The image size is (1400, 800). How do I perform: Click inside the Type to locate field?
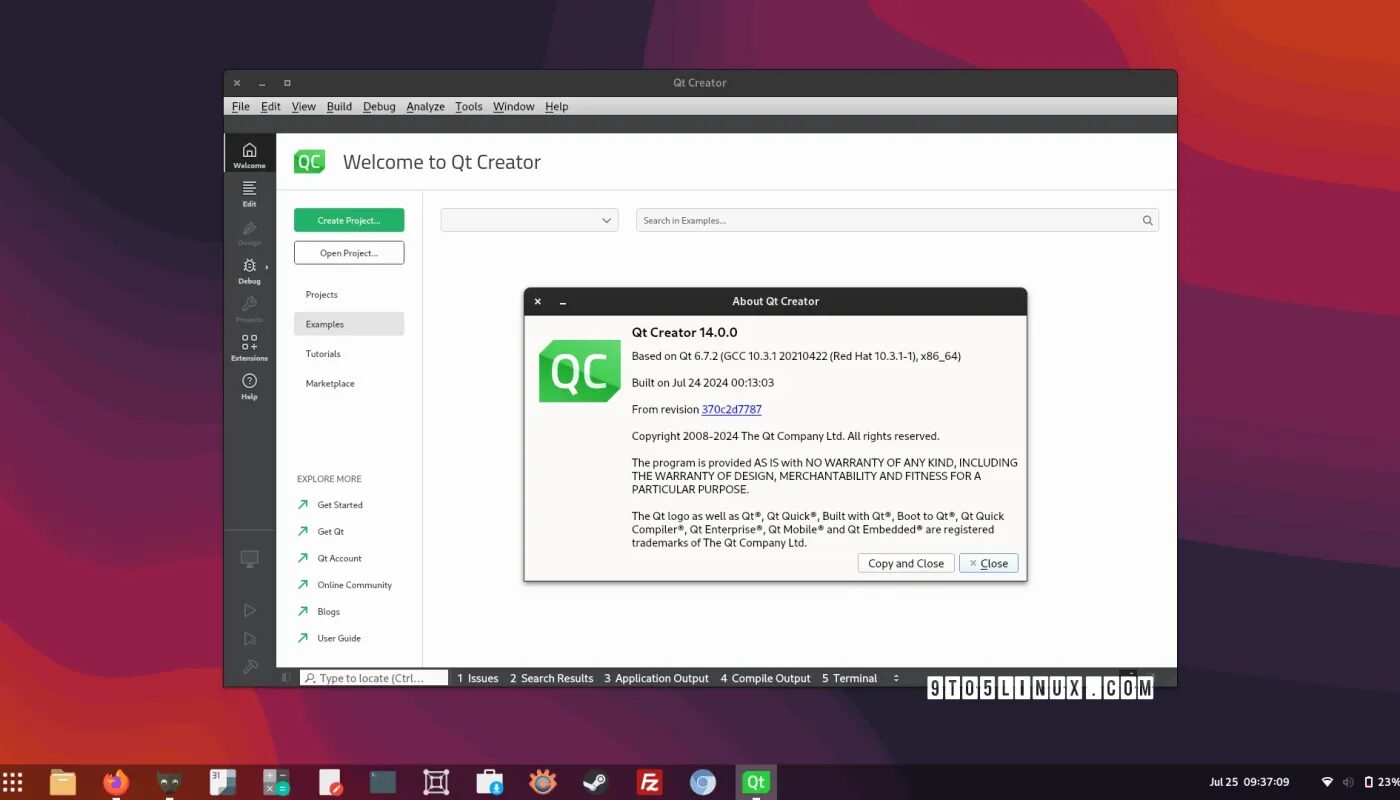pyautogui.click(x=375, y=677)
